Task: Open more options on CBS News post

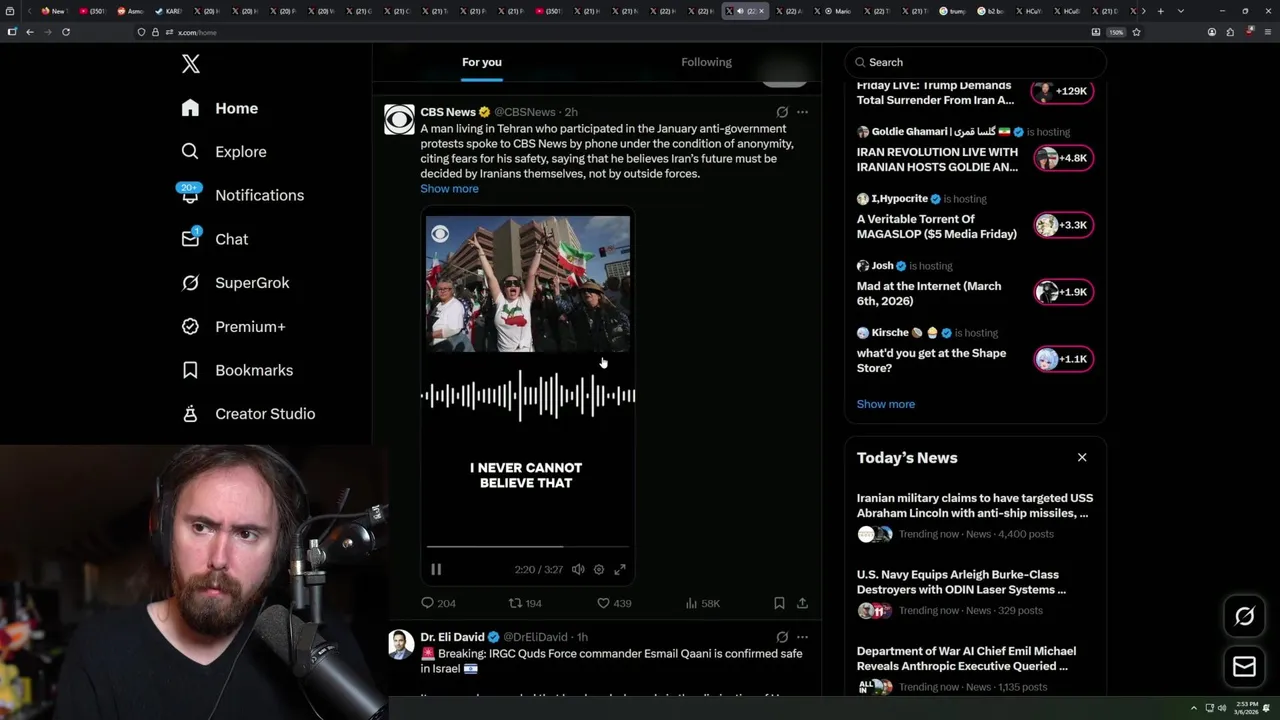Action: [802, 112]
